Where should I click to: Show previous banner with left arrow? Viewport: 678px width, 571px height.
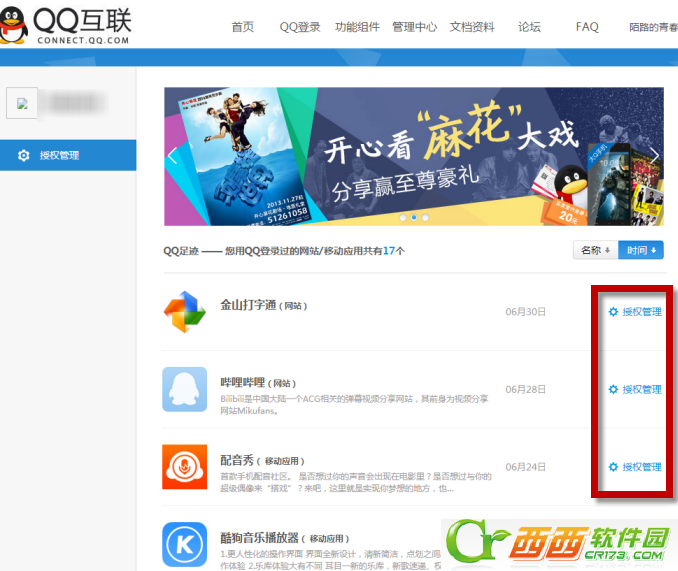click(173, 156)
